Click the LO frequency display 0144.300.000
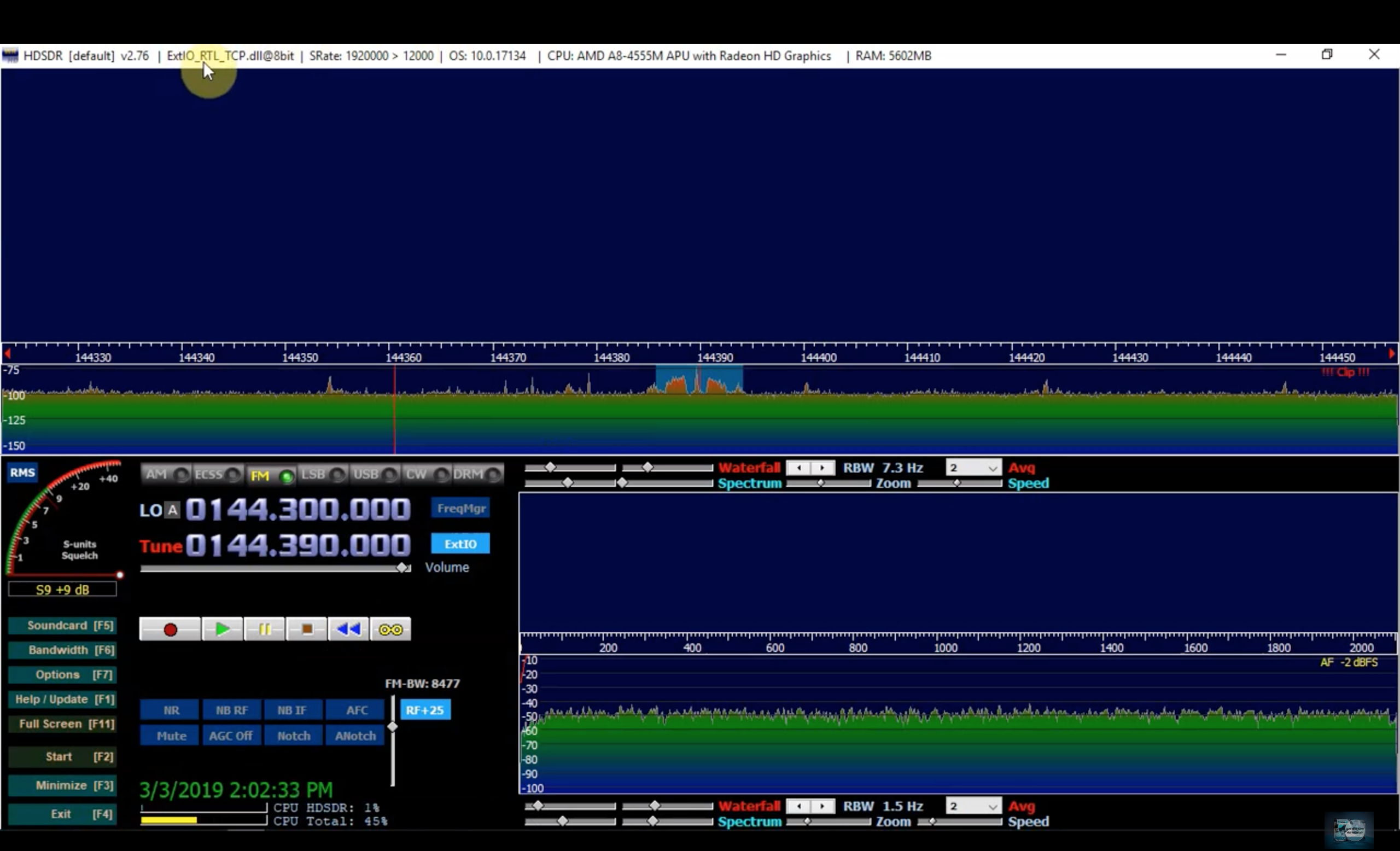The image size is (1400, 851). (x=297, y=510)
